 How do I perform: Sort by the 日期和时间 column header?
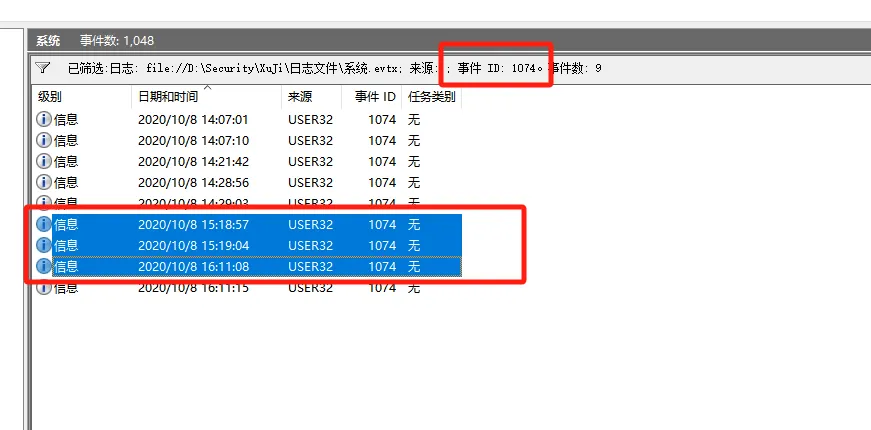[206, 97]
